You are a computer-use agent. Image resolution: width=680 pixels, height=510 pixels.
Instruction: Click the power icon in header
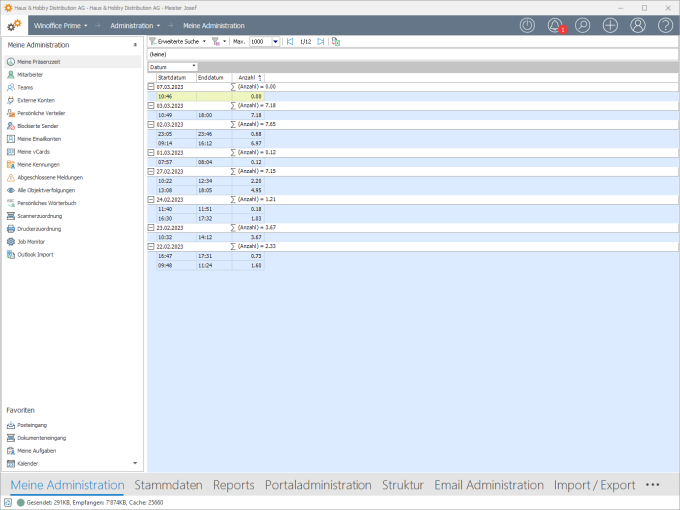(527, 25)
